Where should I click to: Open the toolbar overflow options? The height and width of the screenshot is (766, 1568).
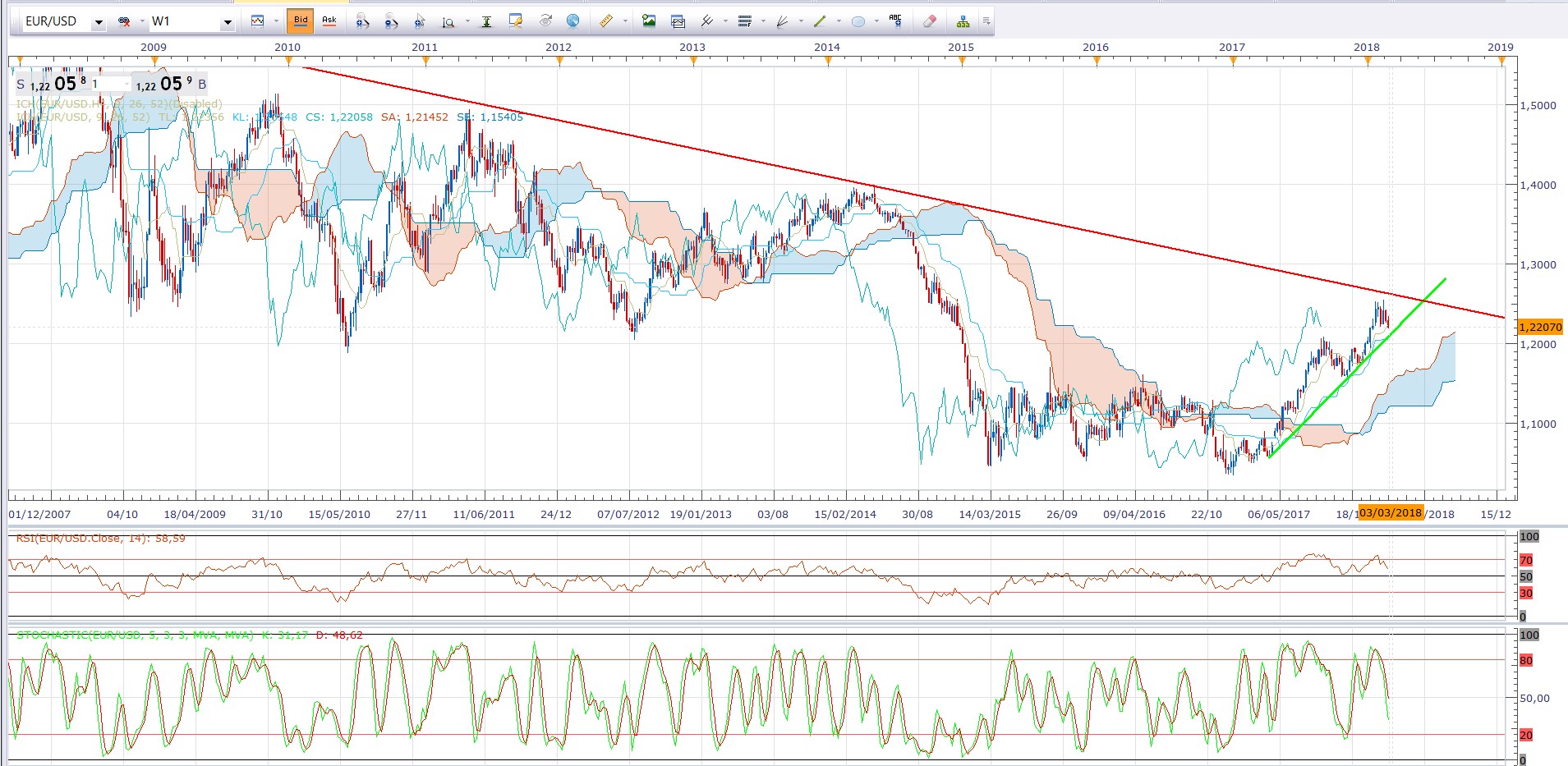[986, 21]
